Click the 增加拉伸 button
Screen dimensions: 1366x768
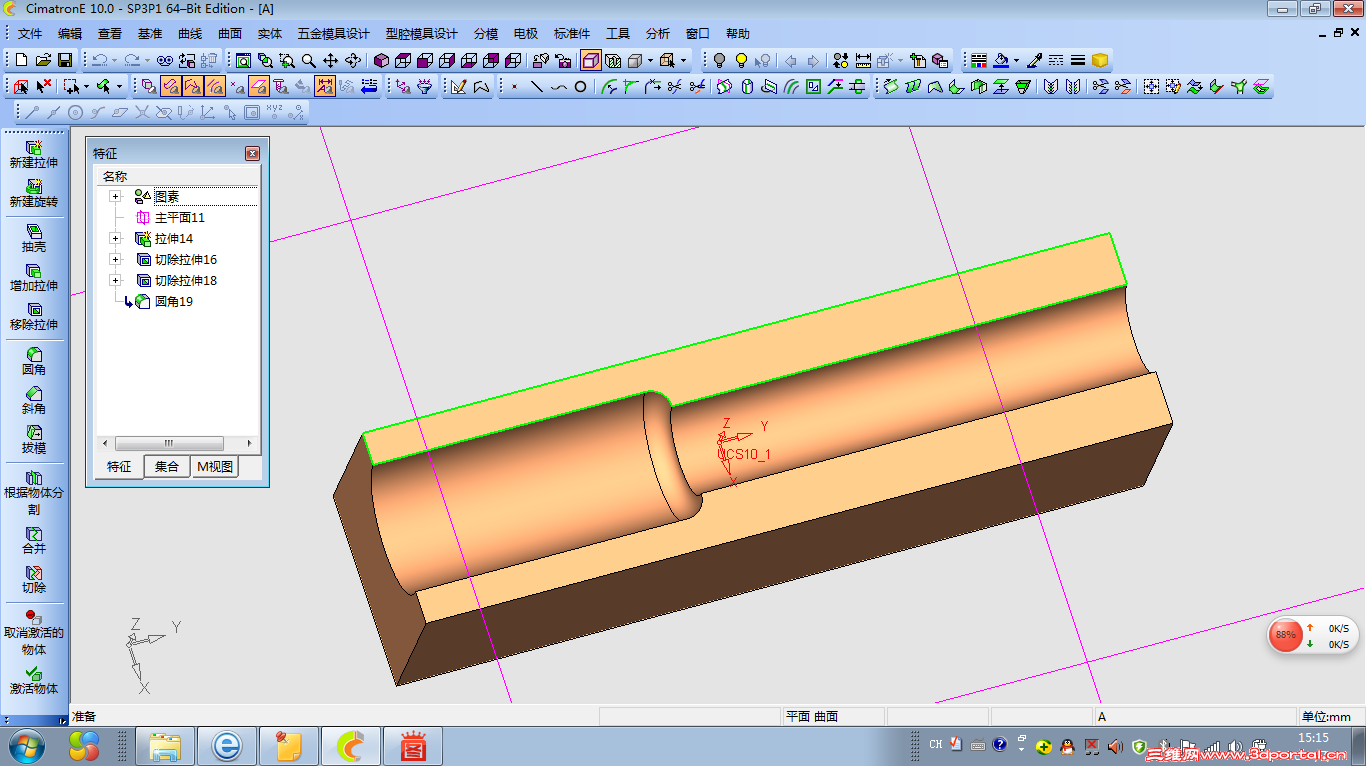[x=34, y=277]
